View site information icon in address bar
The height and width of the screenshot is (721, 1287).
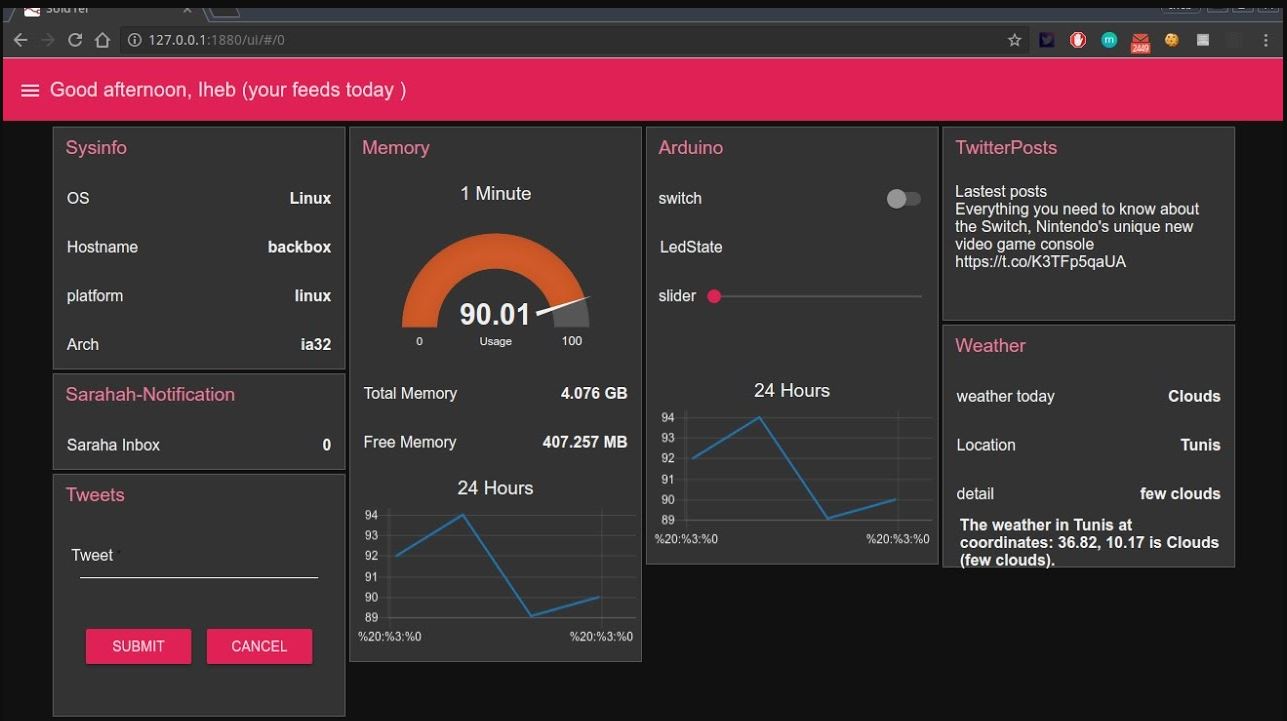(x=134, y=40)
